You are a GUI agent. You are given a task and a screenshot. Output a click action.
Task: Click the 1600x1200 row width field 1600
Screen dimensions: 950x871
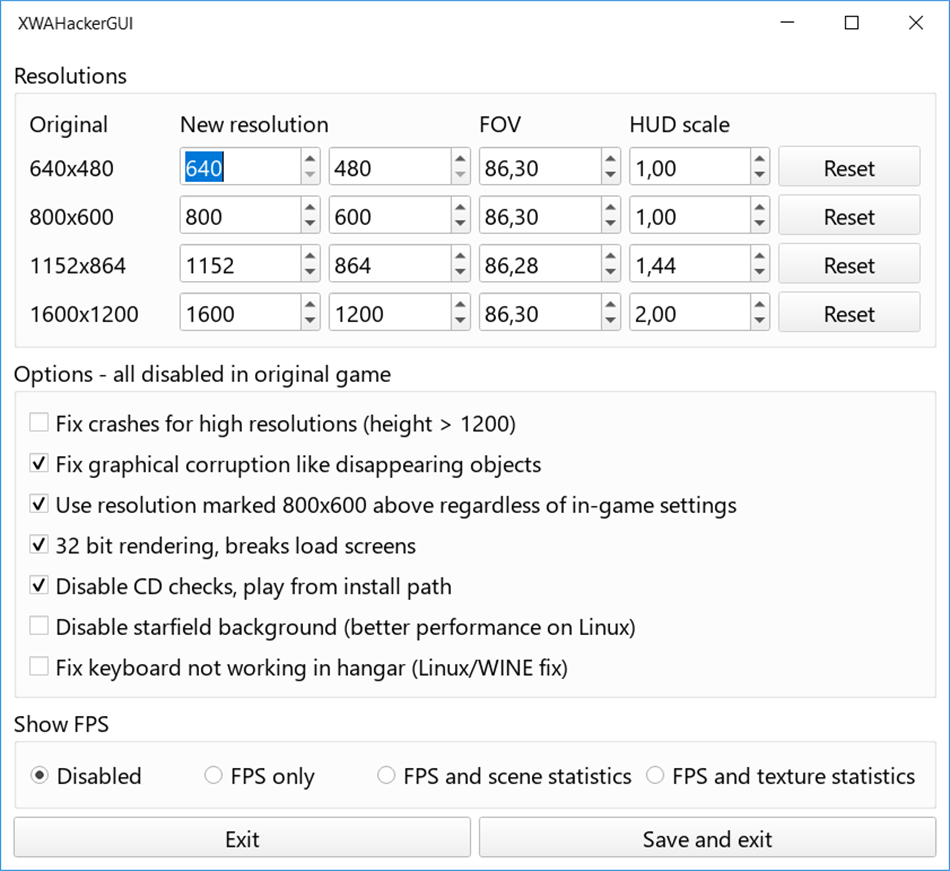click(241, 312)
